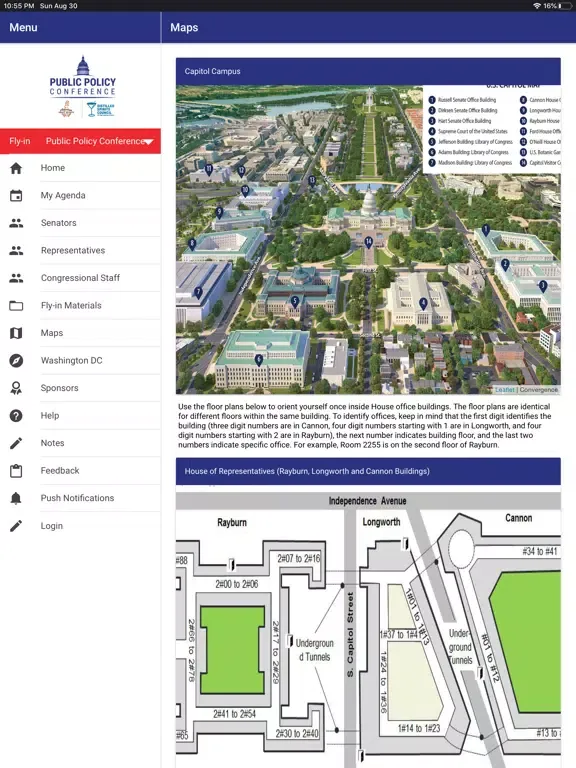Tap map pin 7 on Madison Building
Viewport: 576px width, 768px height.
tap(198, 292)
